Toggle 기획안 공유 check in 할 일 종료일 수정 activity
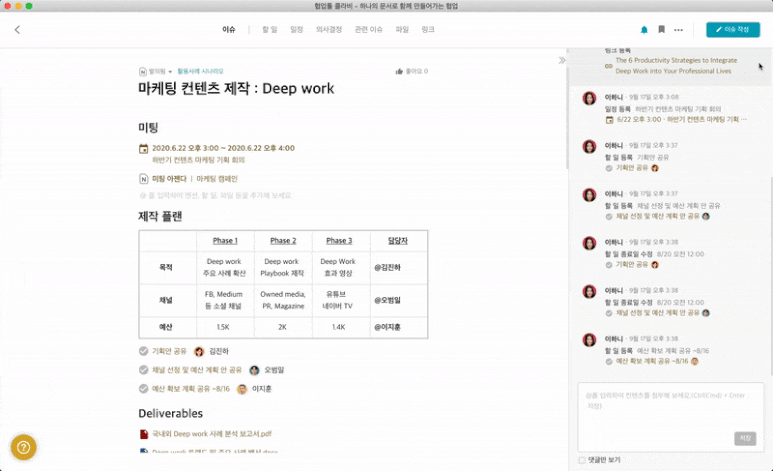The image size is (773, 471). click(x=609, y=265)
